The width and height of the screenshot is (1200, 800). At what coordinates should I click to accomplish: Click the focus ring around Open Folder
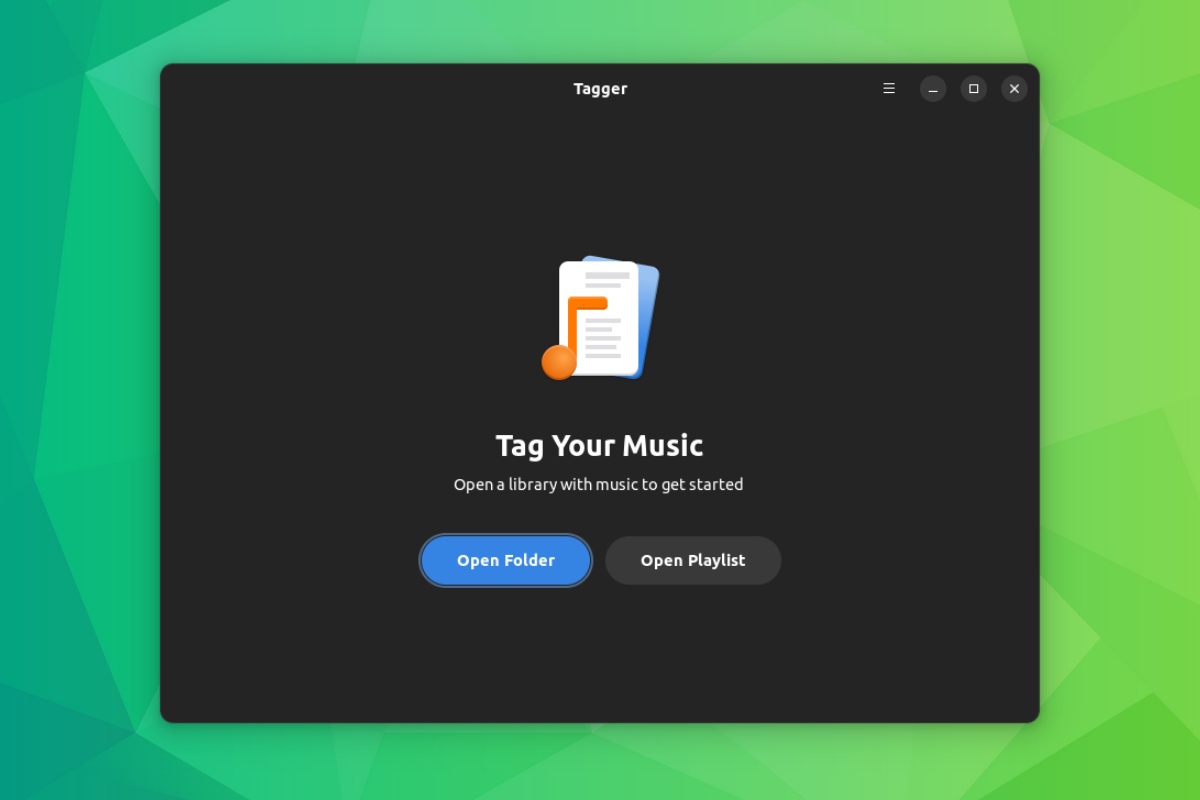tap(505, 535)
